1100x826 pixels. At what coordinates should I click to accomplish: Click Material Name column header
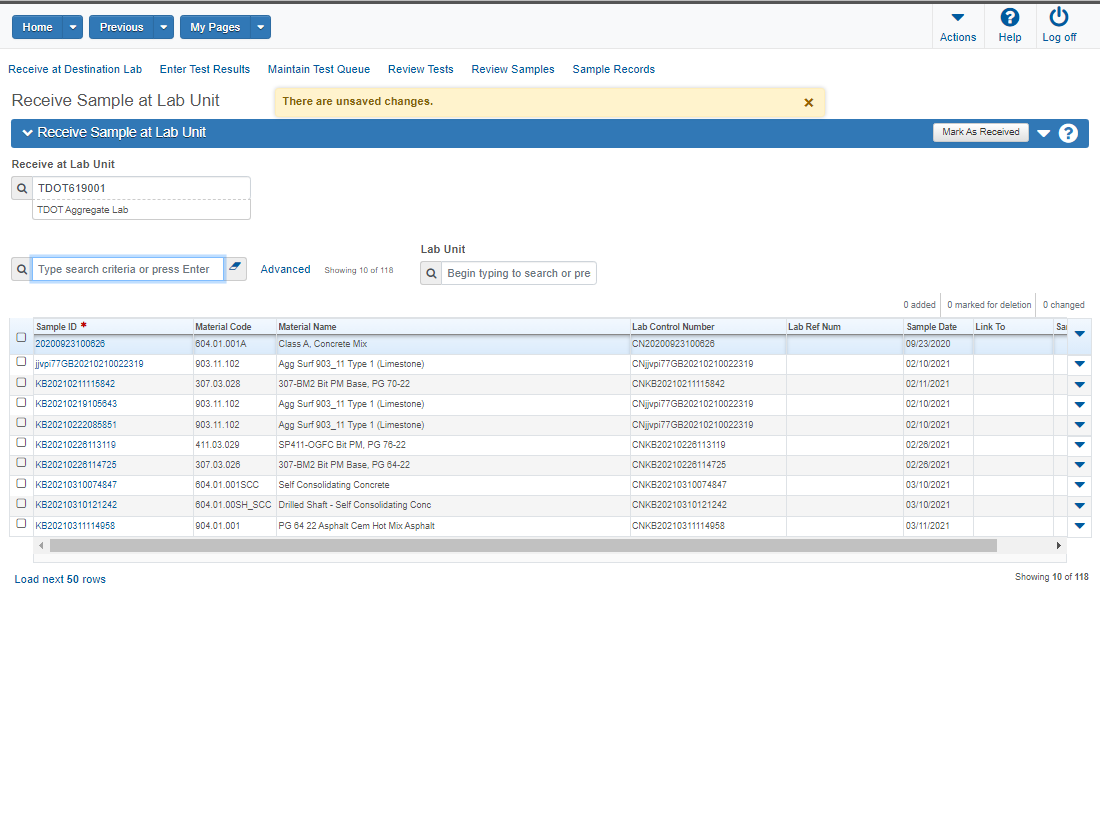tap(307, 327)
